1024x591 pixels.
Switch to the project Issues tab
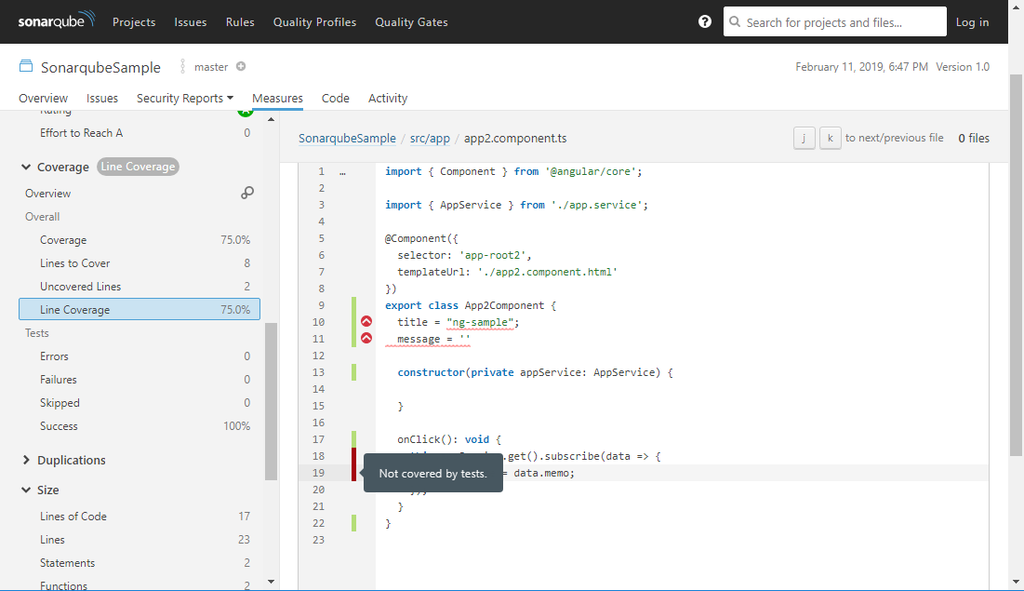tap(102, 98)
